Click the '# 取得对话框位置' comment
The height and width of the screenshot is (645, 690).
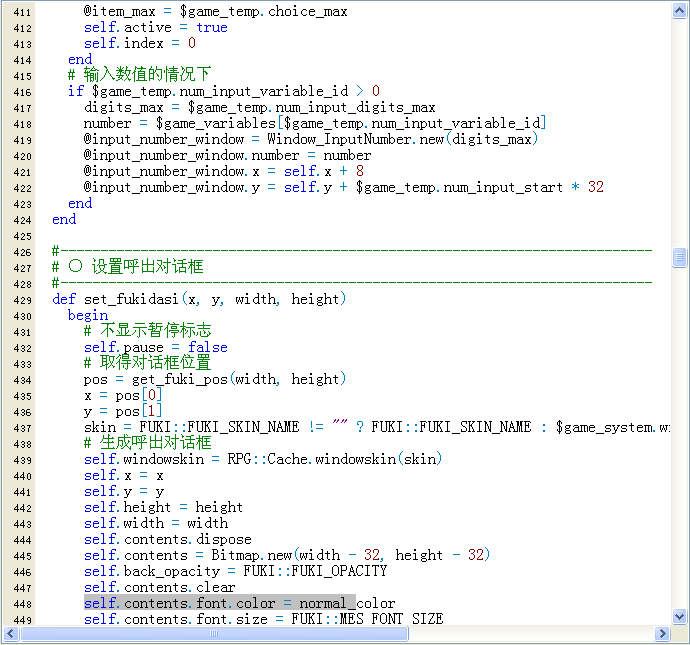tap(147, 363)
